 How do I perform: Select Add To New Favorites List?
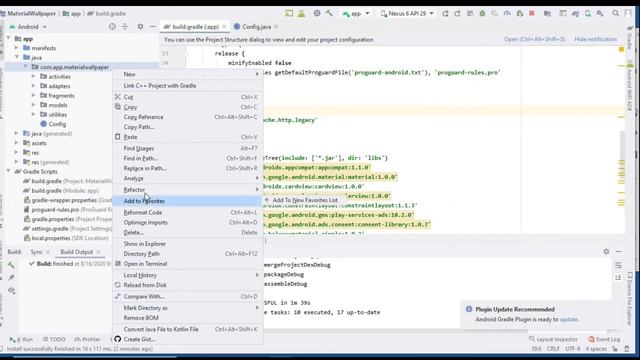pyautogui.click(x=301, y=200)
